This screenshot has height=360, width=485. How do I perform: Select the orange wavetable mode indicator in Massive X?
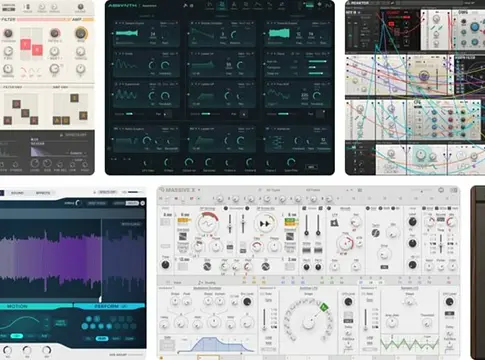184,220
